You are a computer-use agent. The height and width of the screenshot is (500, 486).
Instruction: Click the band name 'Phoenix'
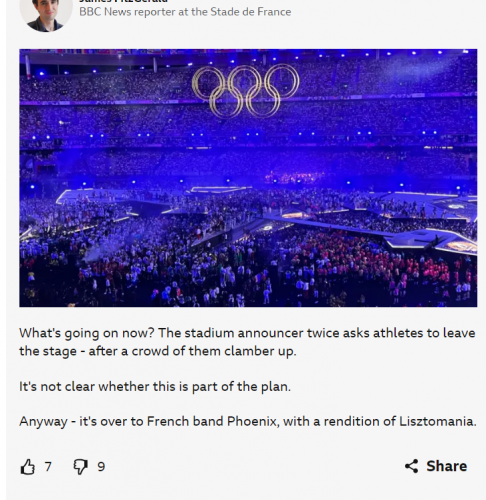[x=252, y=421]
